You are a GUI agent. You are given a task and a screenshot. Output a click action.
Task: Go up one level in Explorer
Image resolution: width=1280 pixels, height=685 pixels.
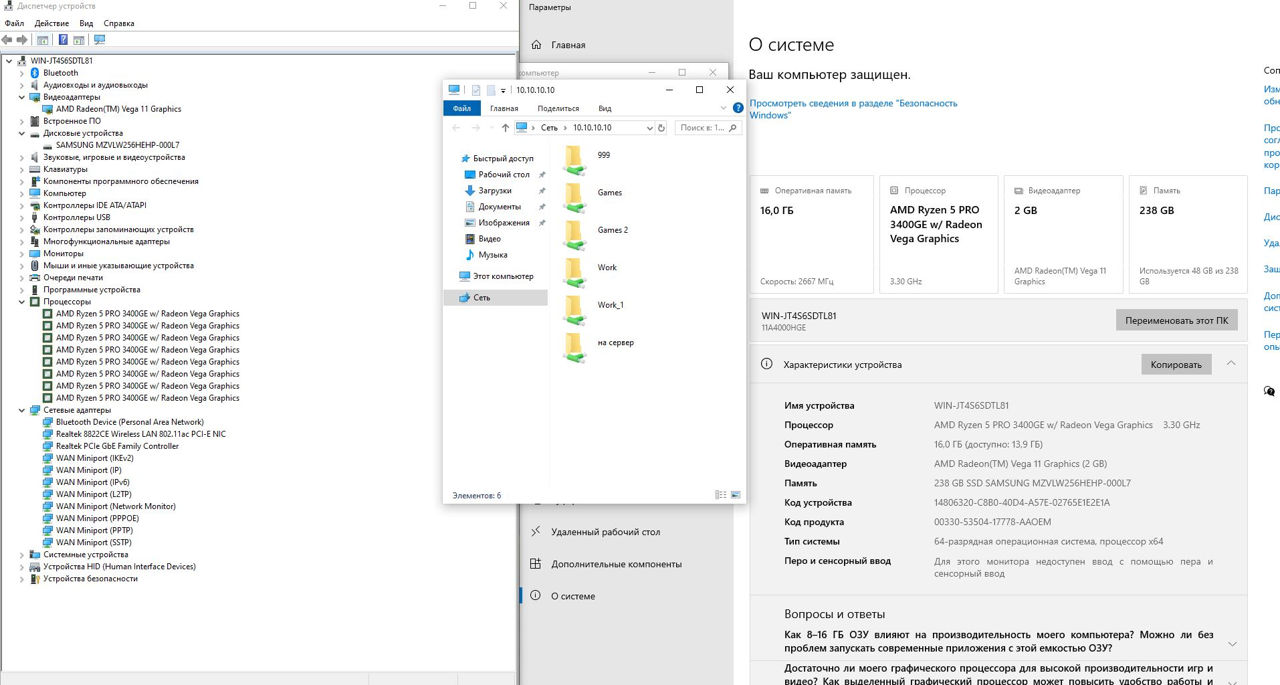pyautogui.click(x=505, y=128)
